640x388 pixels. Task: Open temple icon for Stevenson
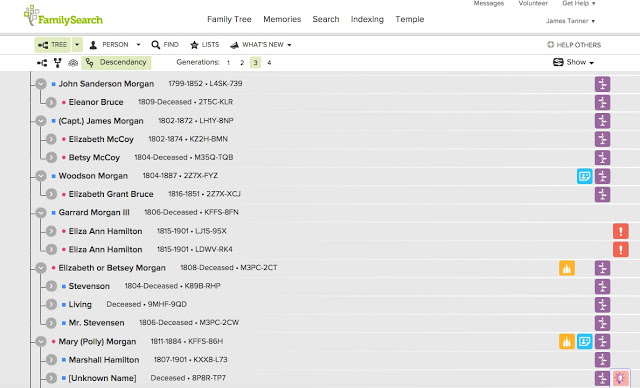click(602, 286)
